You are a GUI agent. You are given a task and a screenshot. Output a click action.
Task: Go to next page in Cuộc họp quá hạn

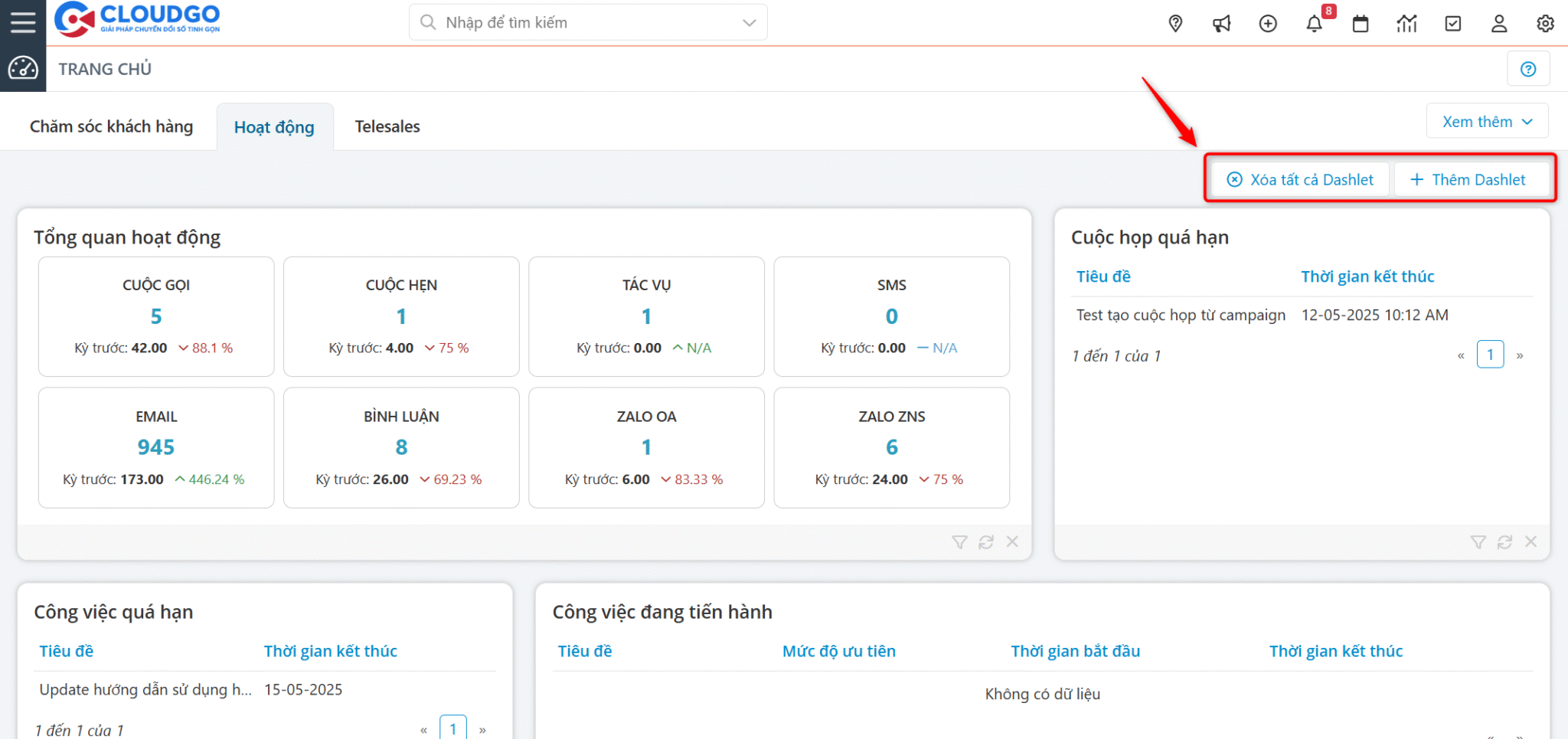tap(1520, 355)
